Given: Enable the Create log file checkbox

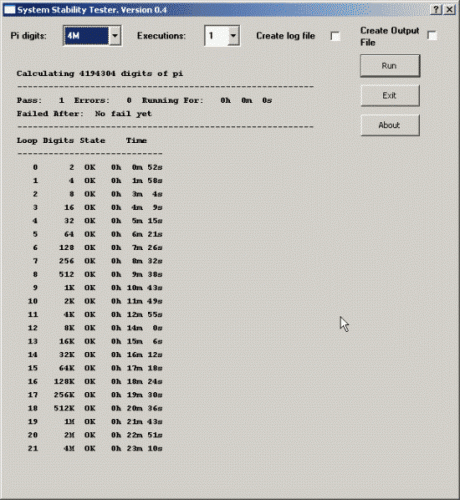Looking at the screenshot, I should (x=335, y=36).
